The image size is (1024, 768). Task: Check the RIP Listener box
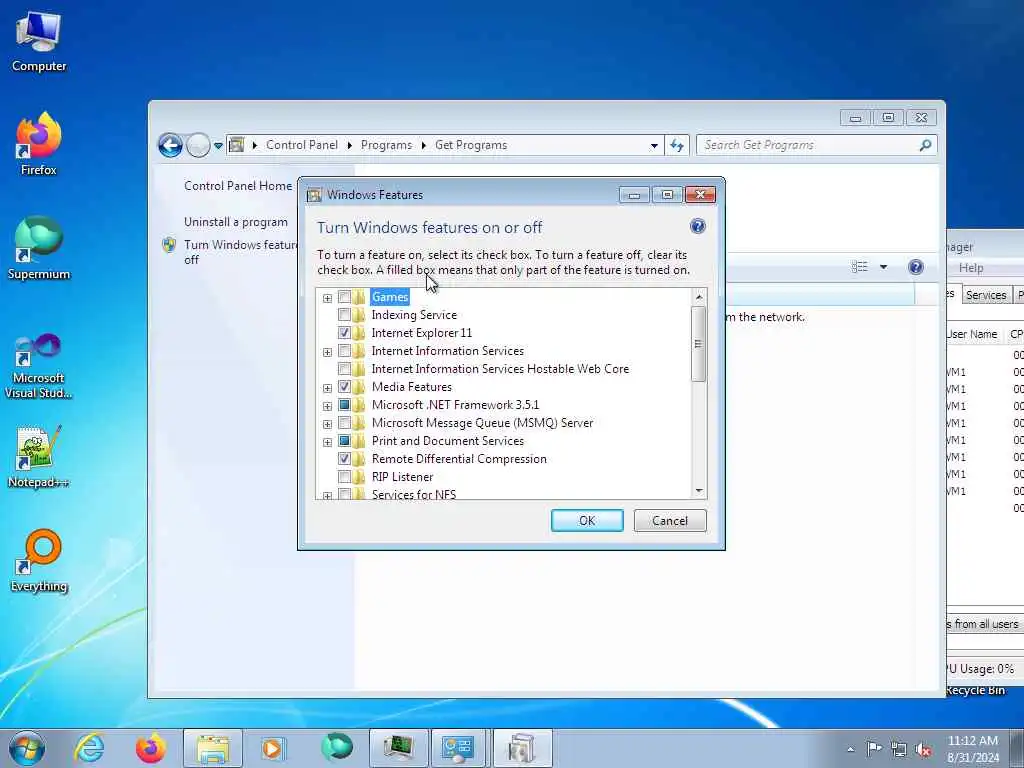point(344,477)
